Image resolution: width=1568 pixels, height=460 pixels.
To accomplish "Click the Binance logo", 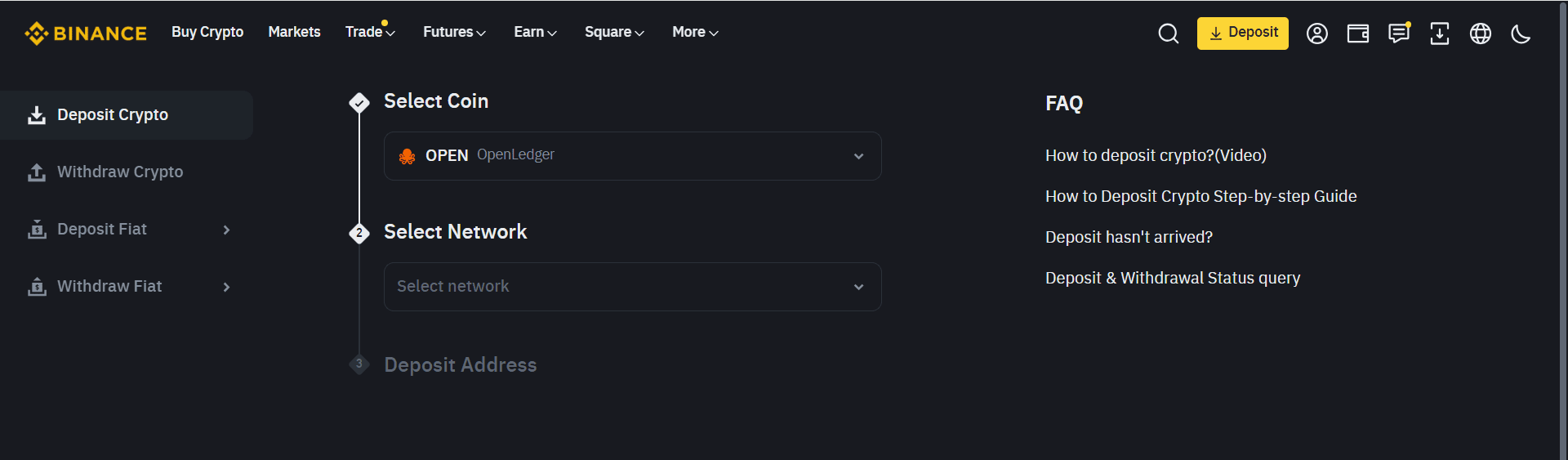I will tap(86, 33).
